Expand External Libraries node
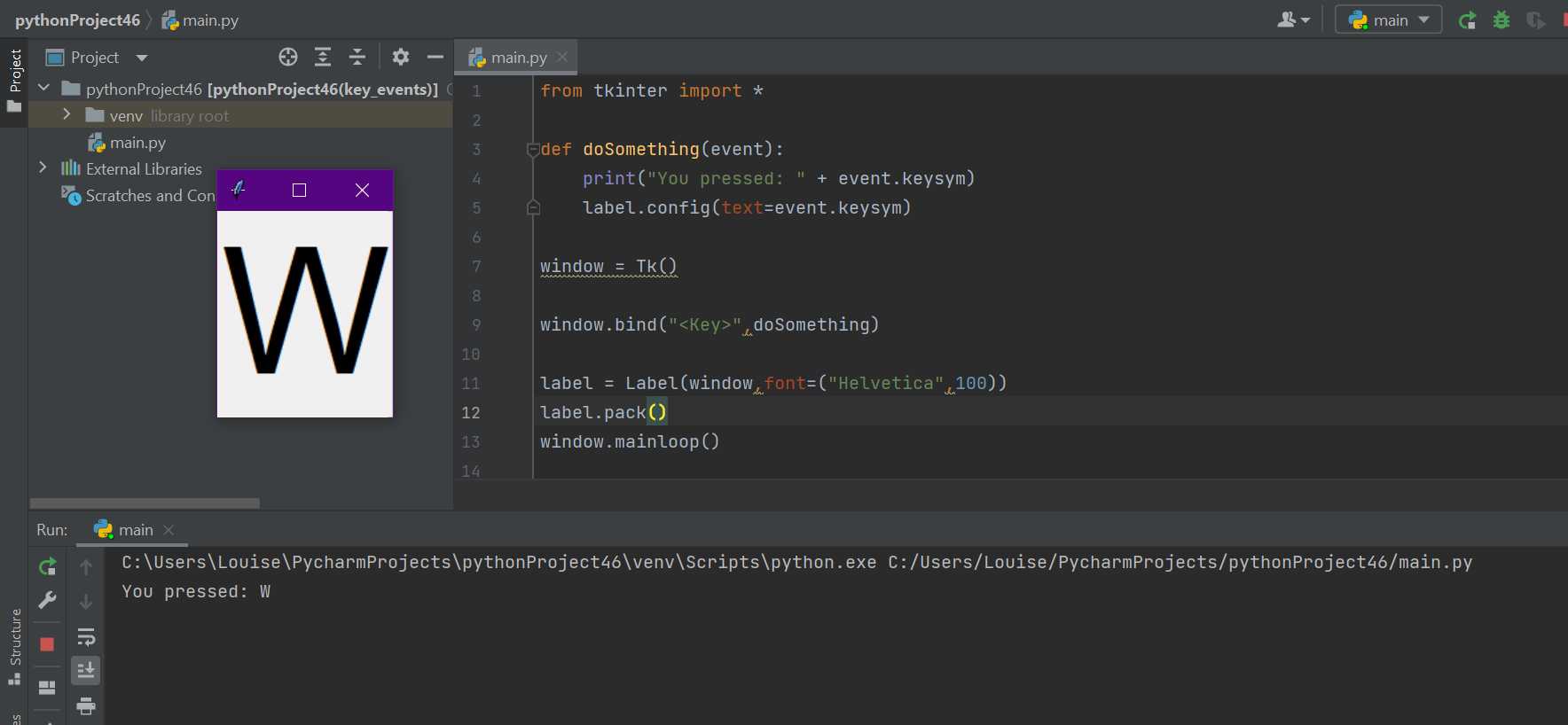Image resolution: width=1568 pixels, height=725 pixels. pos(43,168)
